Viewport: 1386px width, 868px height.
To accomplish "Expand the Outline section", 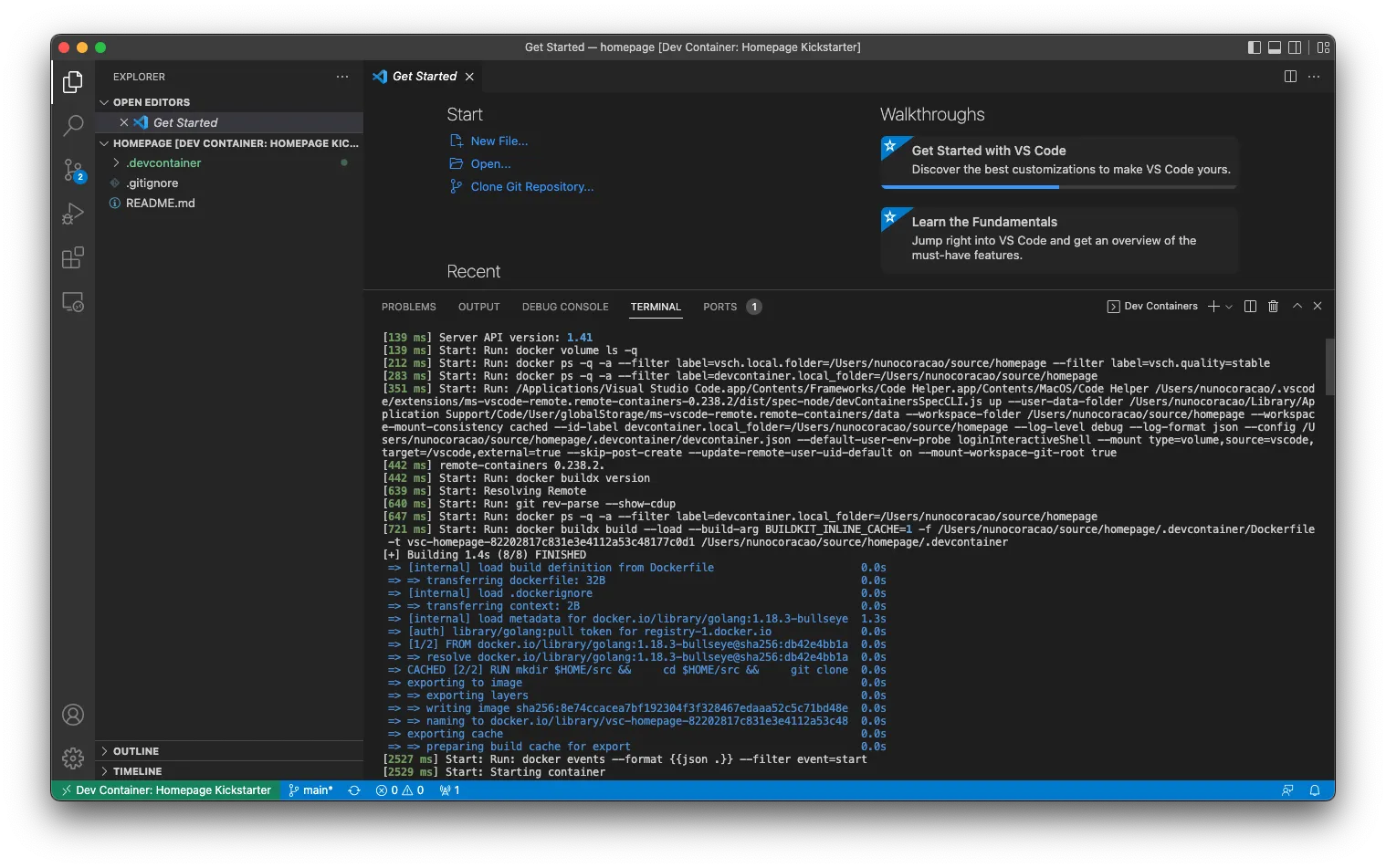I will (229, 751).
